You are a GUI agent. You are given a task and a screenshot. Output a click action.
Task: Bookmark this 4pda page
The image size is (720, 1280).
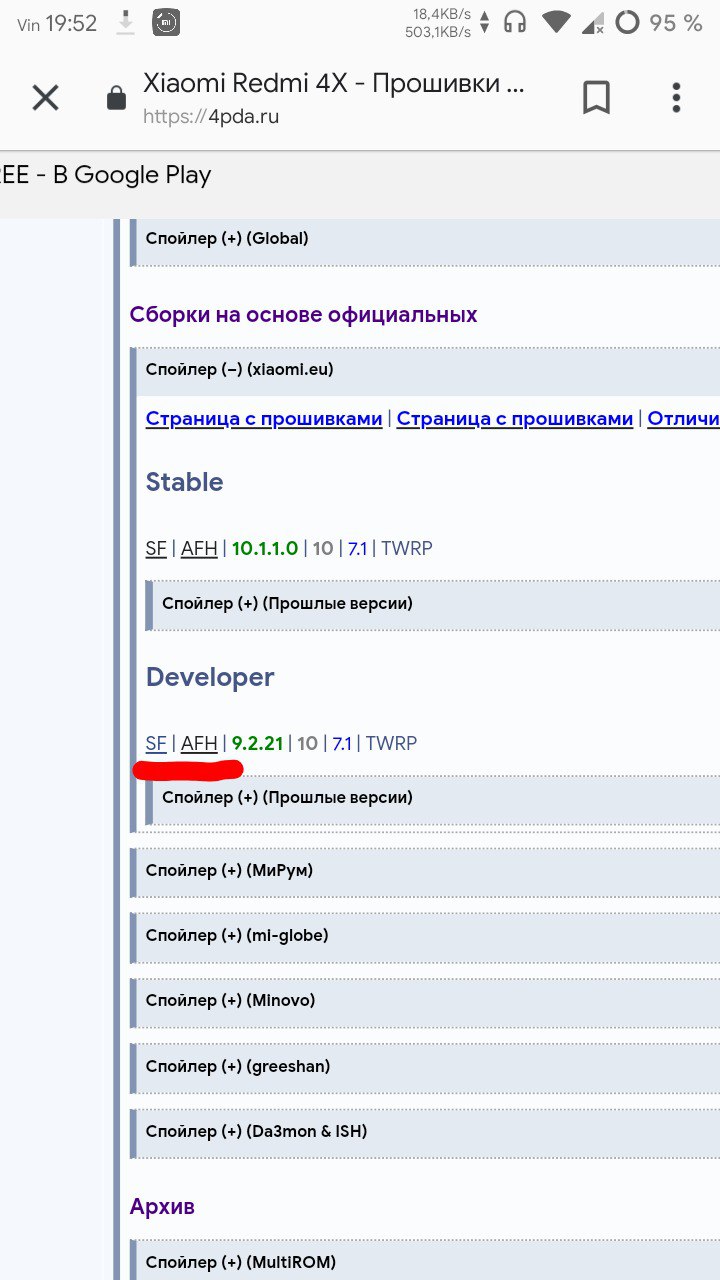tap(596, 97)
